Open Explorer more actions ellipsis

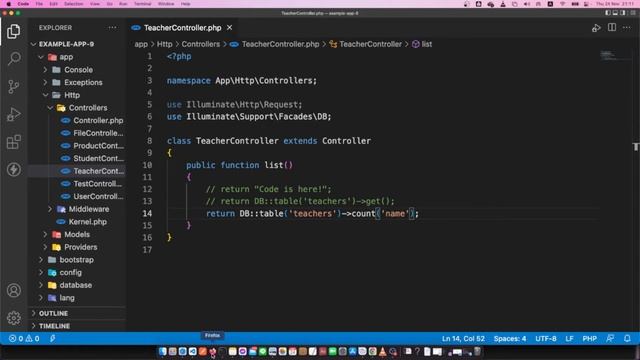[x=112, y=28]
